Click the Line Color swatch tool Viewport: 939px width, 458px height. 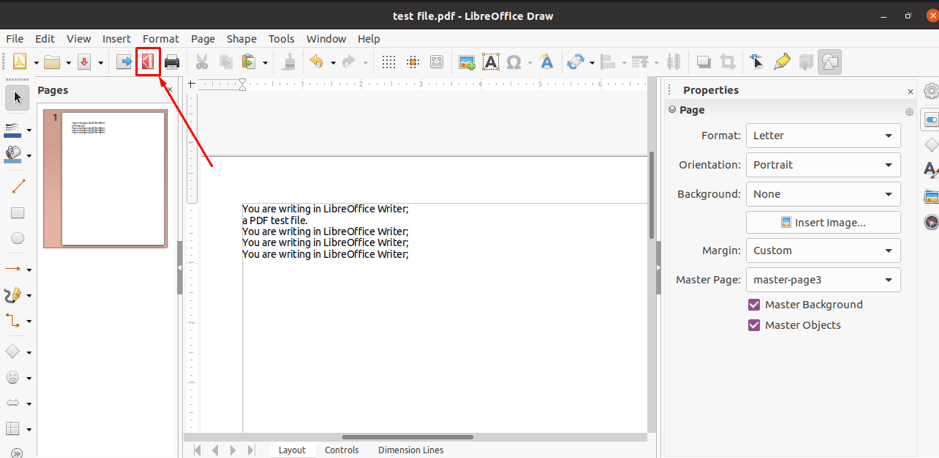coord(13,130)
